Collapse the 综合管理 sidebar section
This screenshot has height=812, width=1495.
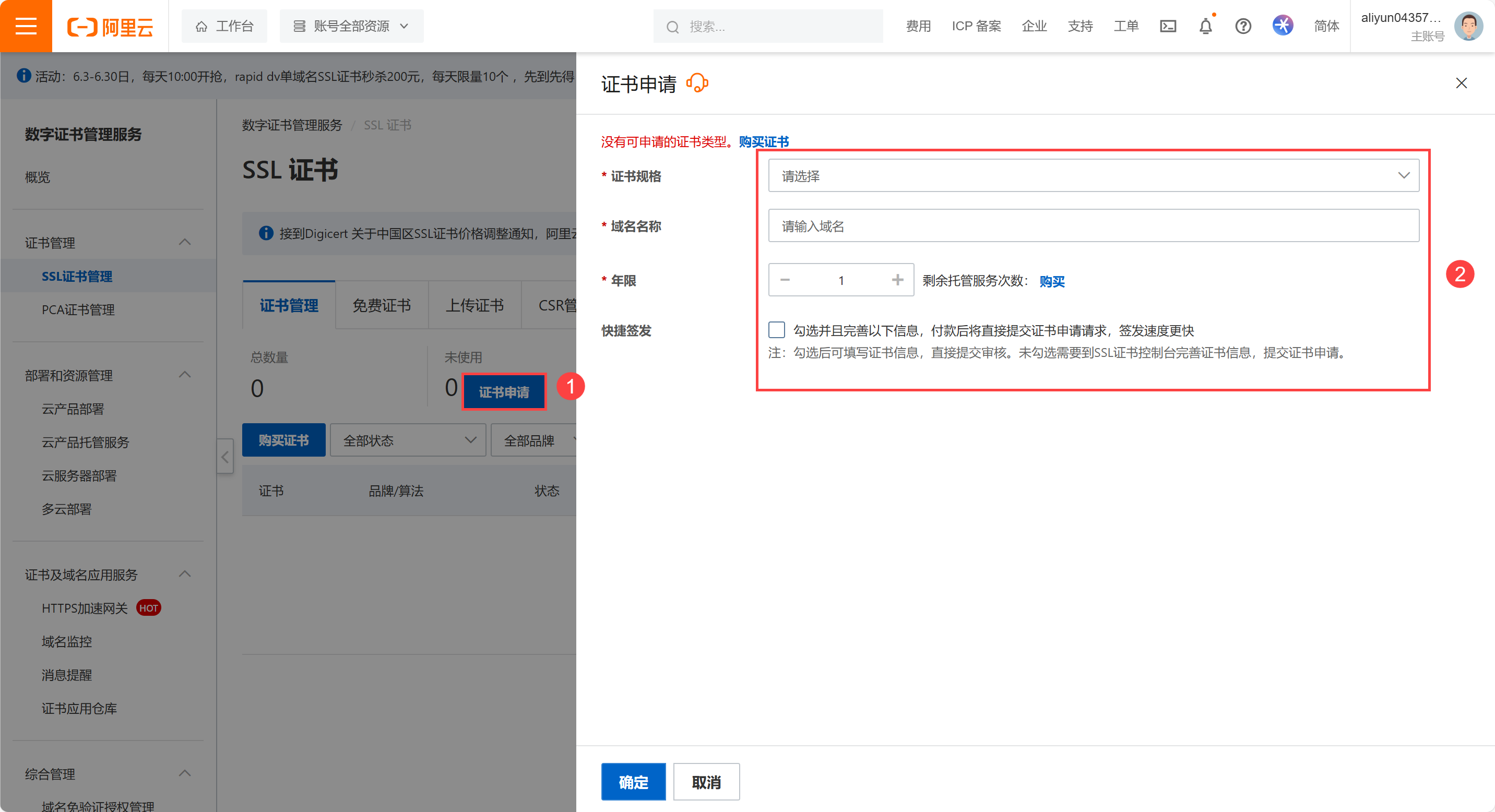tap(185, 774)
